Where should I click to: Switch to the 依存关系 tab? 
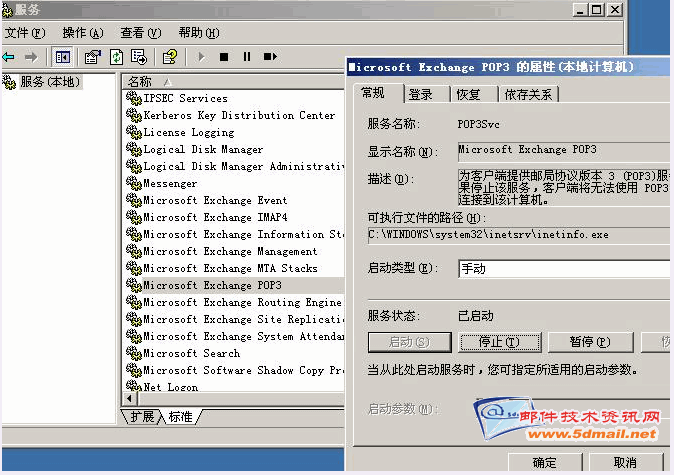click(x=529, y=95)
